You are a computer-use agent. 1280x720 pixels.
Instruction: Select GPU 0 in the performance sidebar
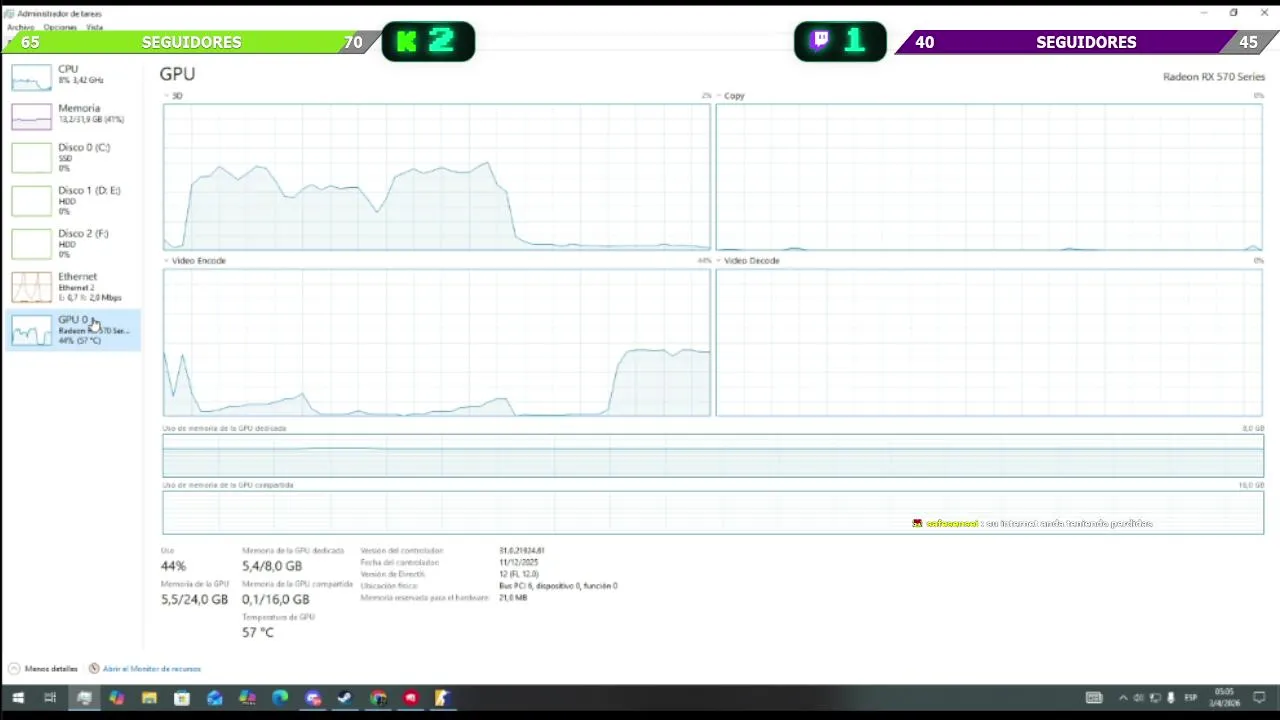click(72, 329)
